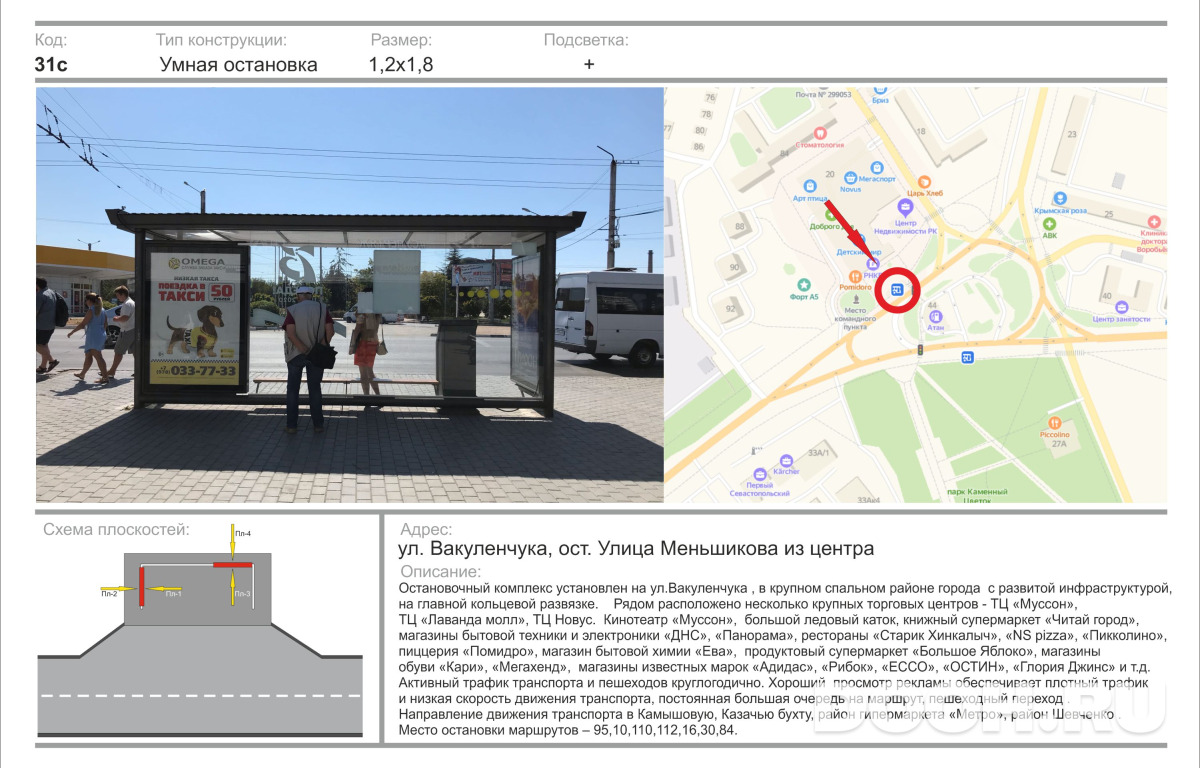Click building number "27A" on the map
The height and width of the screenshot is (768, 1200).
(1059, 444)
